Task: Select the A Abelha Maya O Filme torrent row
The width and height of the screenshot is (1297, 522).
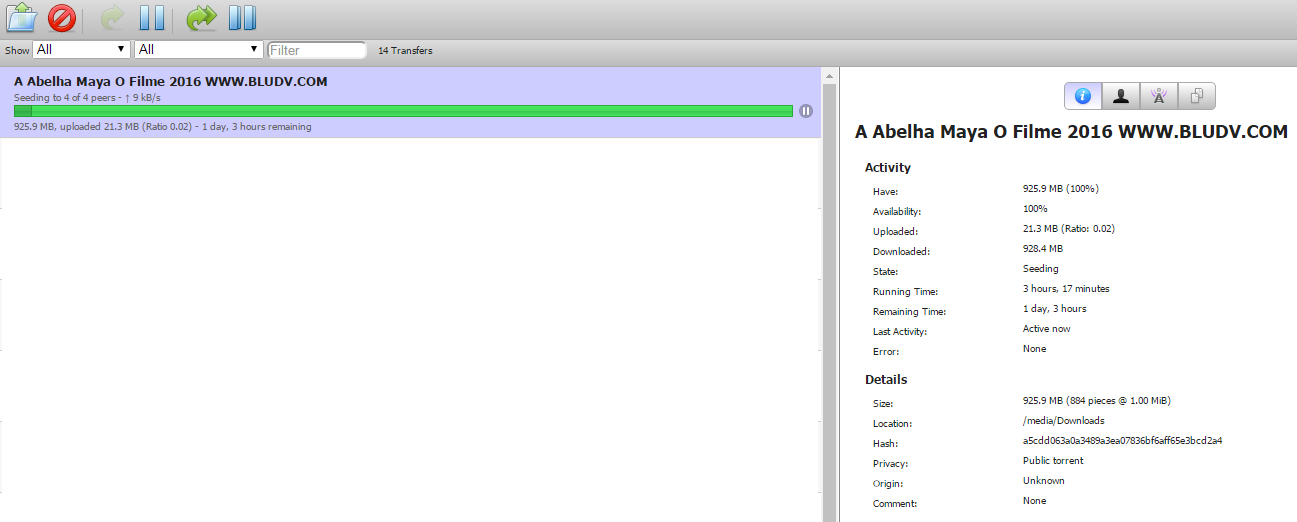Action: point(410,103)
